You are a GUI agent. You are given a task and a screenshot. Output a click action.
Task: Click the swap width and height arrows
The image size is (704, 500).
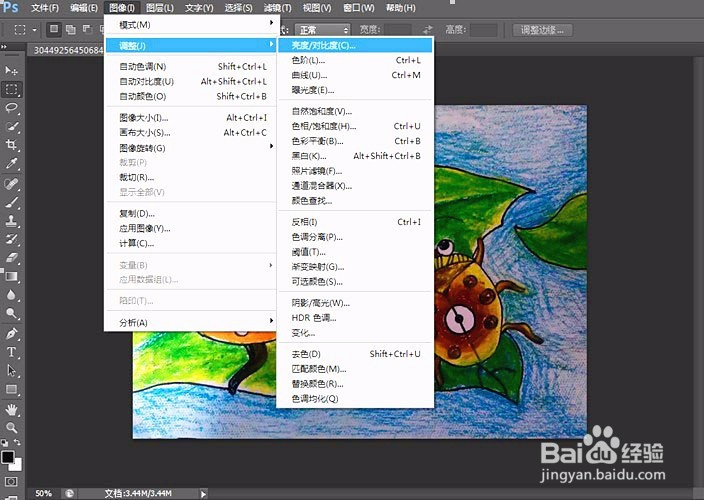point(428,30)
